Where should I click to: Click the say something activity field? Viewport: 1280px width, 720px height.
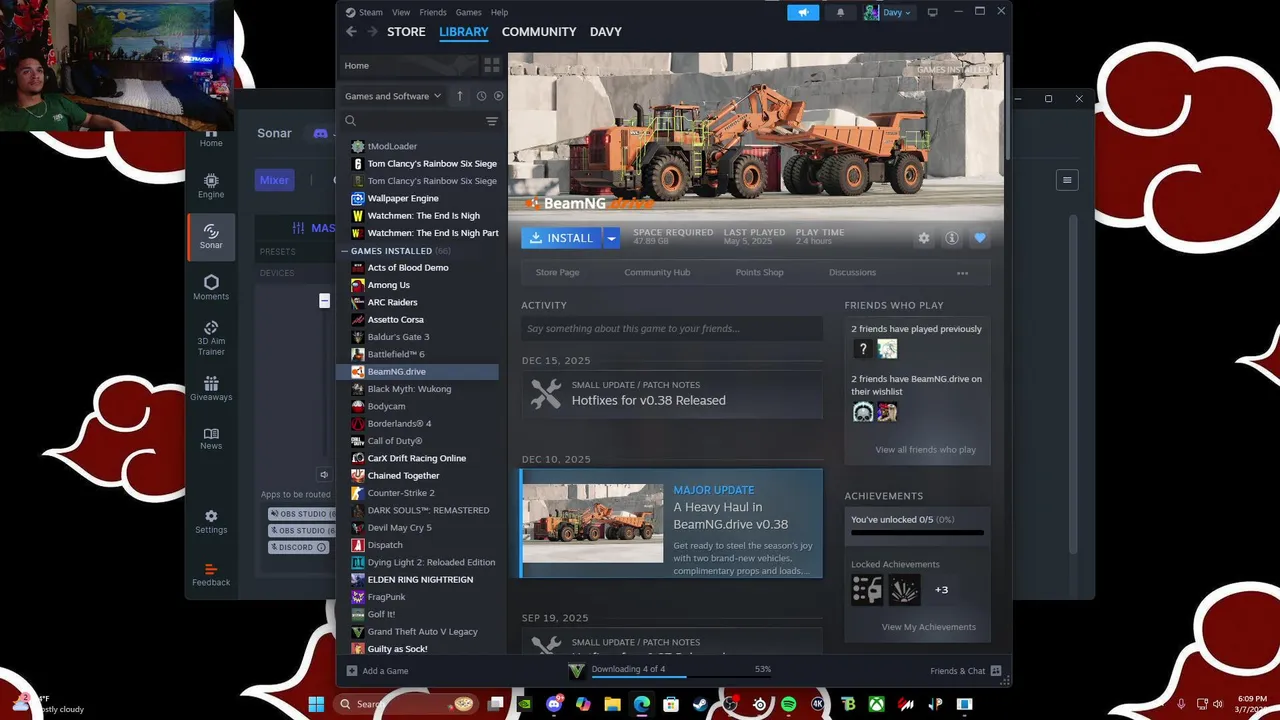coord(672,328)
